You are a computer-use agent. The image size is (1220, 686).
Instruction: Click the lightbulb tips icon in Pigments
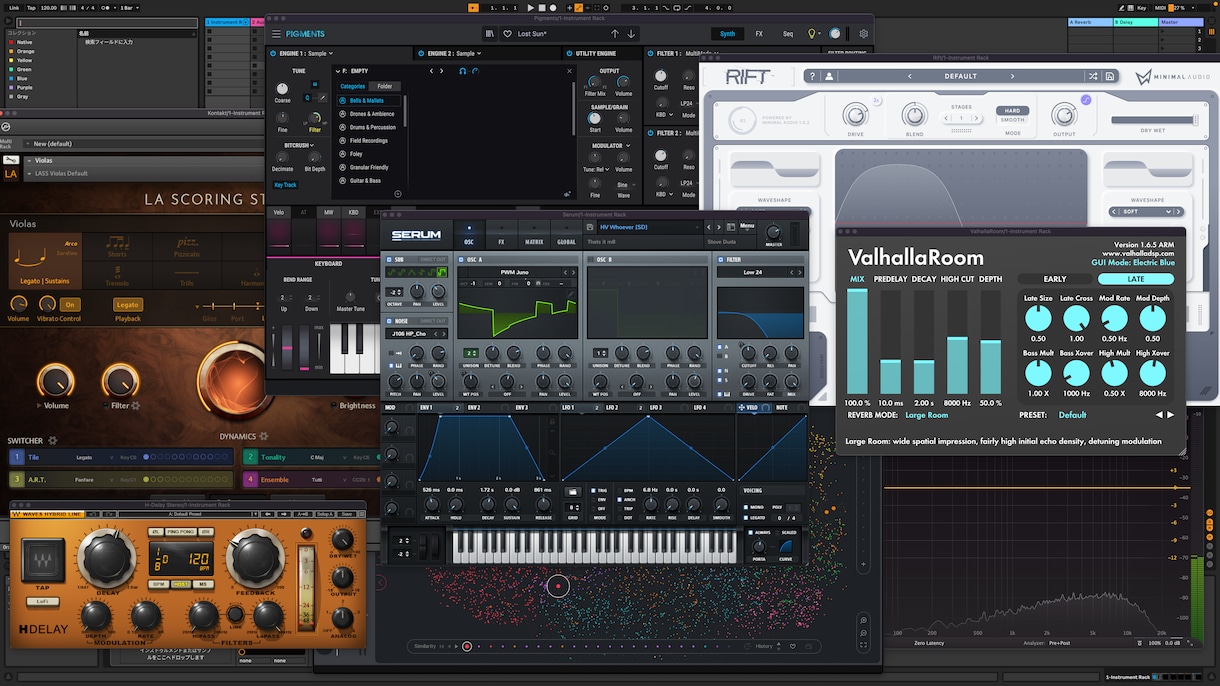point(812,34)
